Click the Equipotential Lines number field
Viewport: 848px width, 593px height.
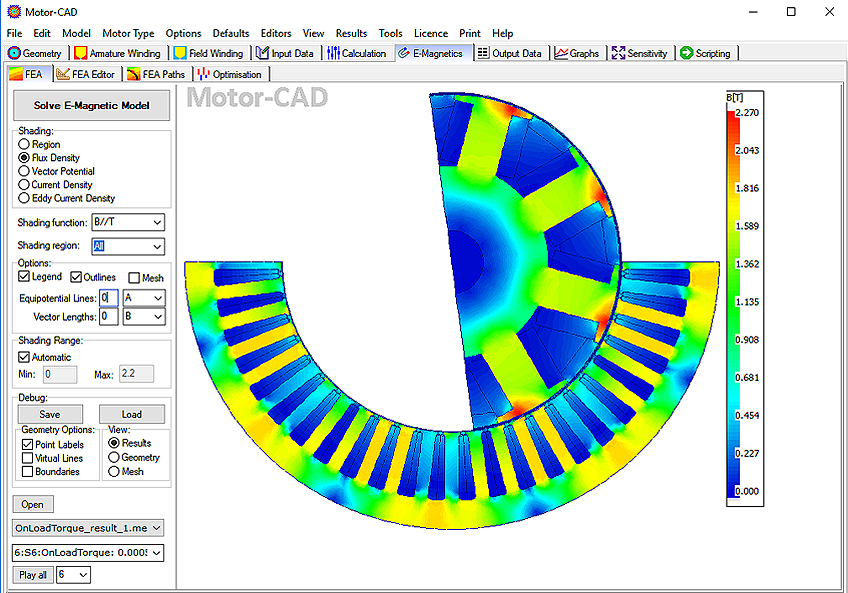[108, 298]
